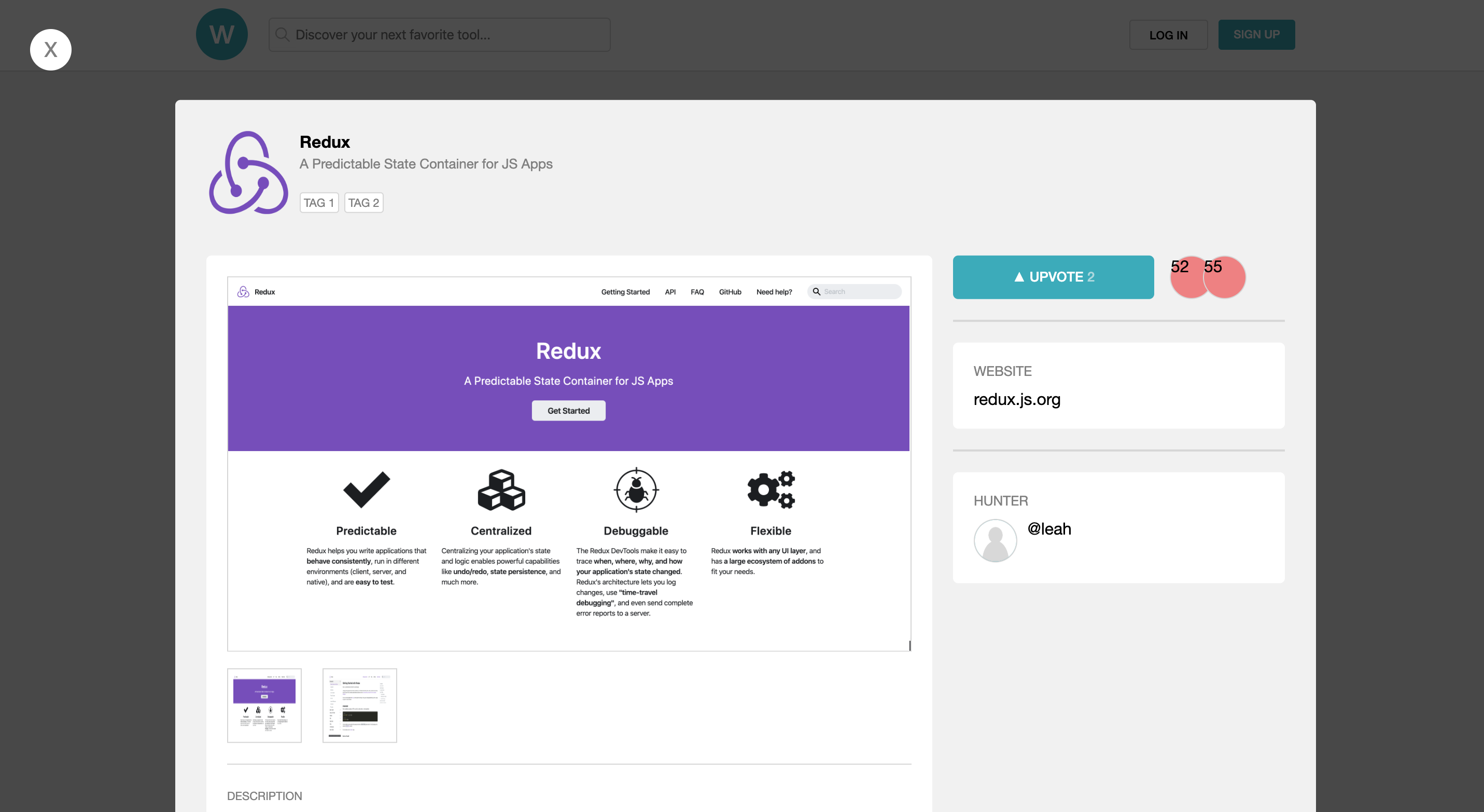Click the upvoter avatar labeled 55
The width and height of the screenshot is (1484, 812).
[x=1225, y=277]
